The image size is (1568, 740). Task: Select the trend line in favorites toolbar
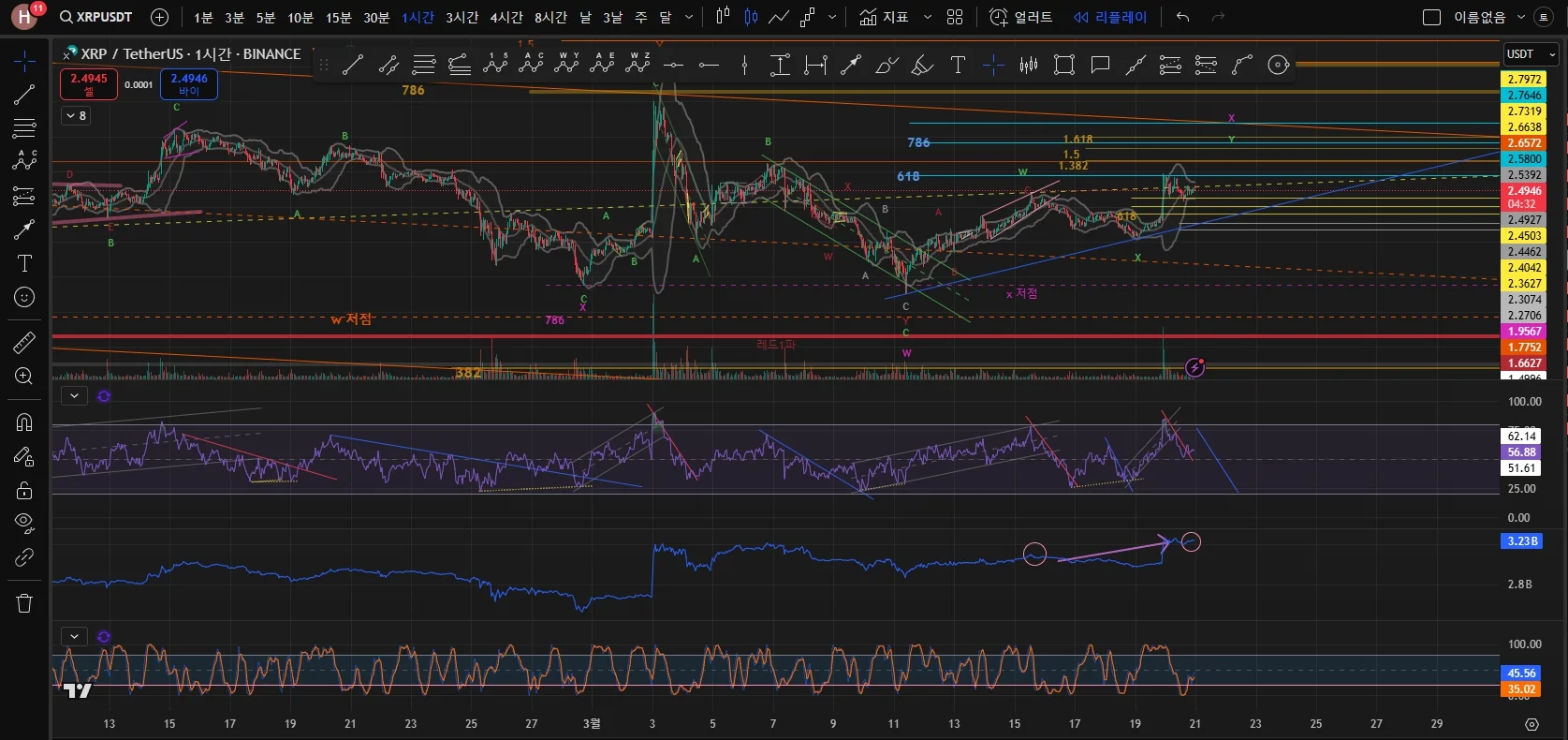[x=352, y=65]
